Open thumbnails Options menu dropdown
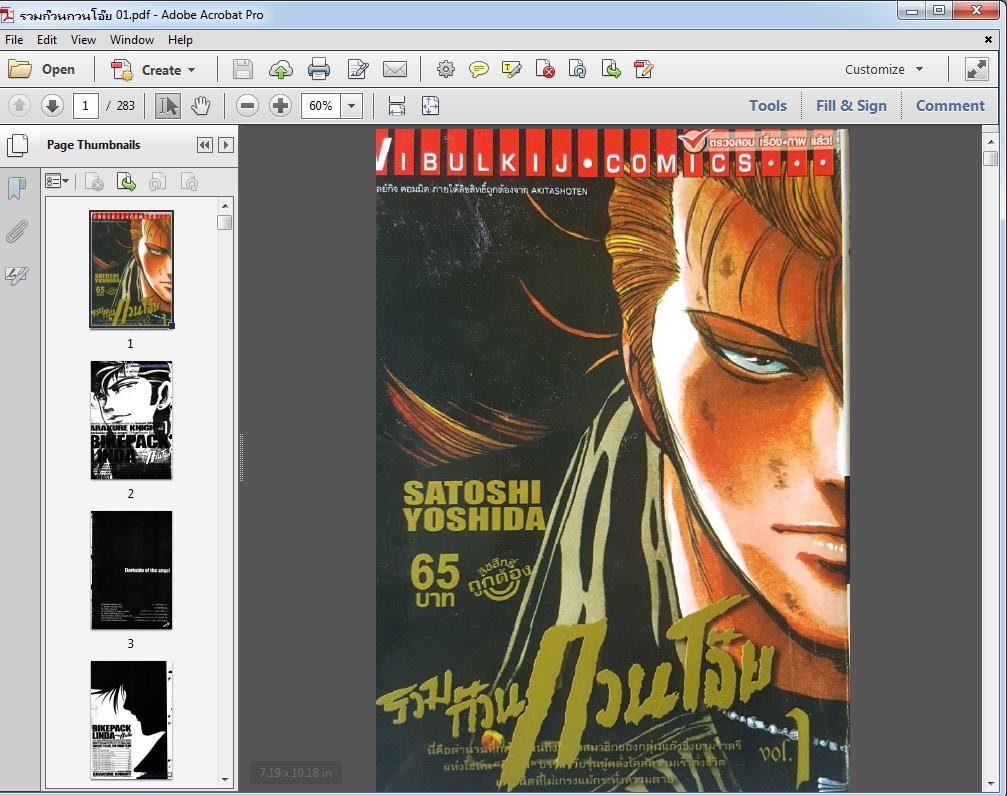 (x=57, y=182)
